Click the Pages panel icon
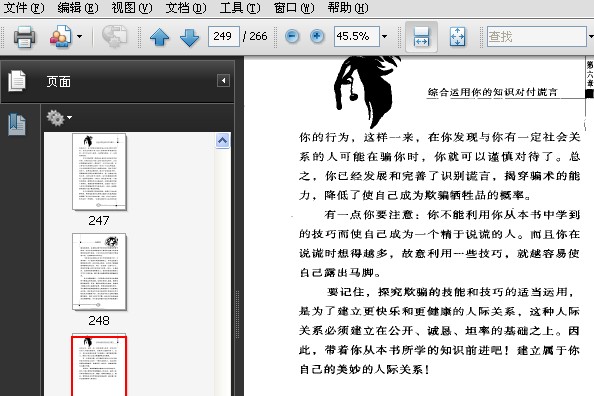The image size is (594, 396). (17, 81)
